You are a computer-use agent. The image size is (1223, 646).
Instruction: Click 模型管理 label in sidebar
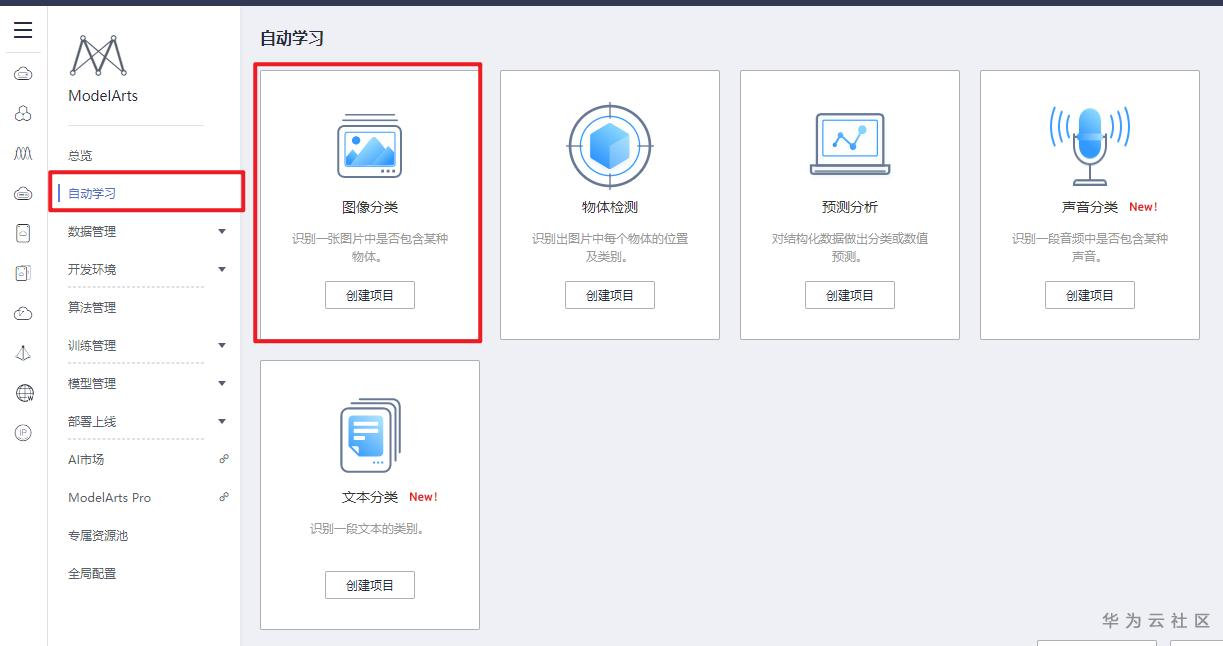[x=92, y=383]
